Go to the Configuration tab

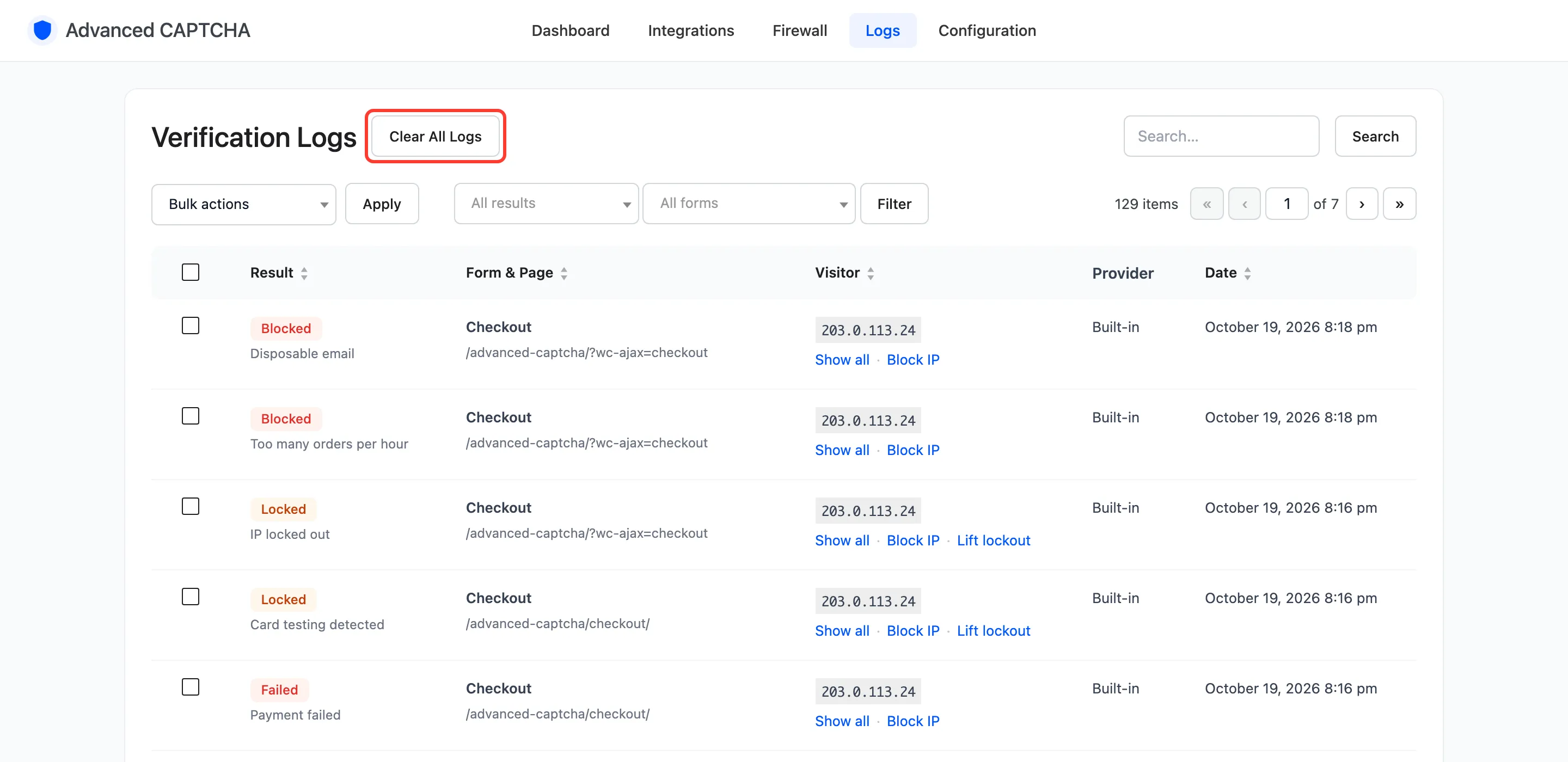point(987,30)
